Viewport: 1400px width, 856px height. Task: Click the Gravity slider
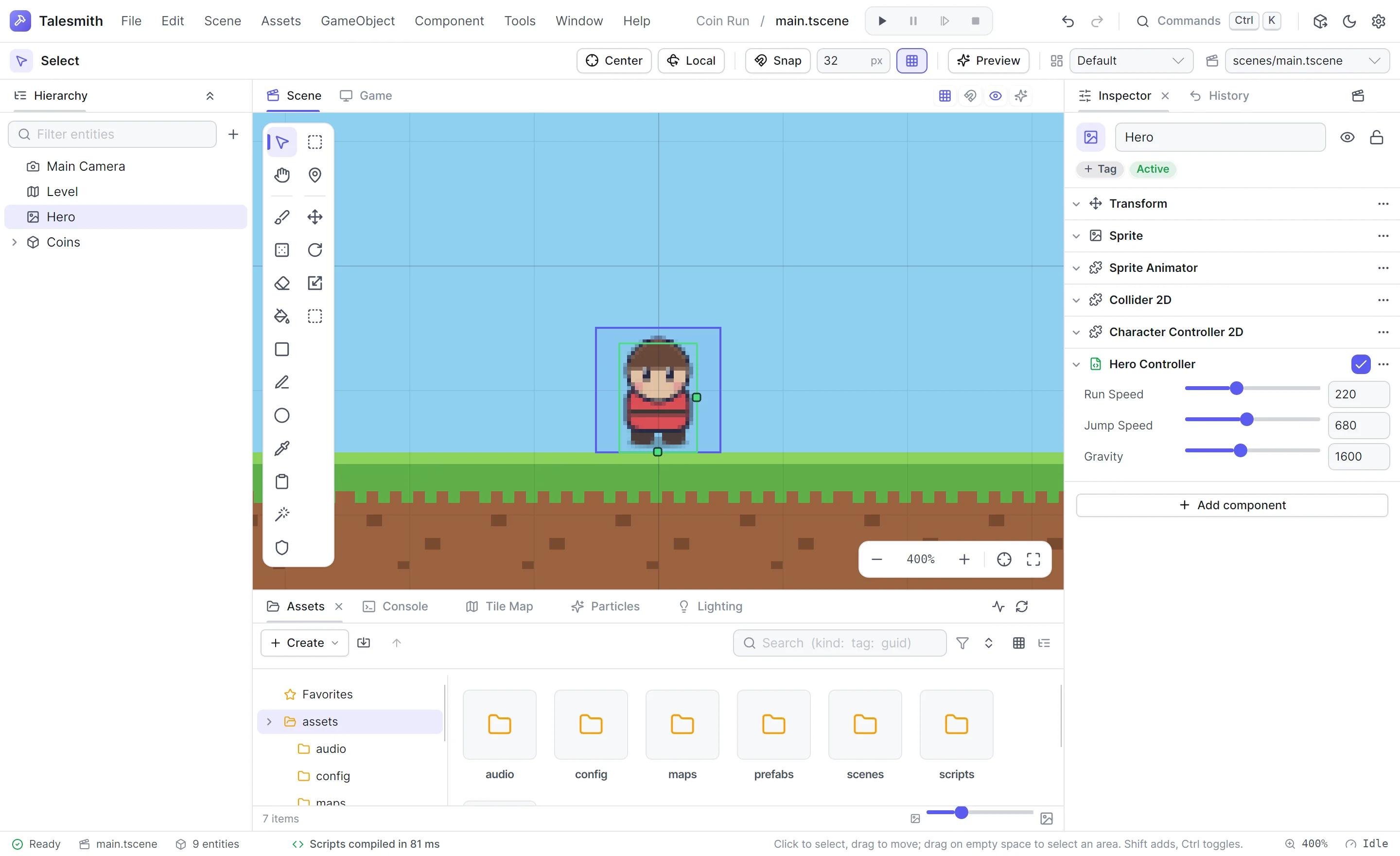point(1252,450)
